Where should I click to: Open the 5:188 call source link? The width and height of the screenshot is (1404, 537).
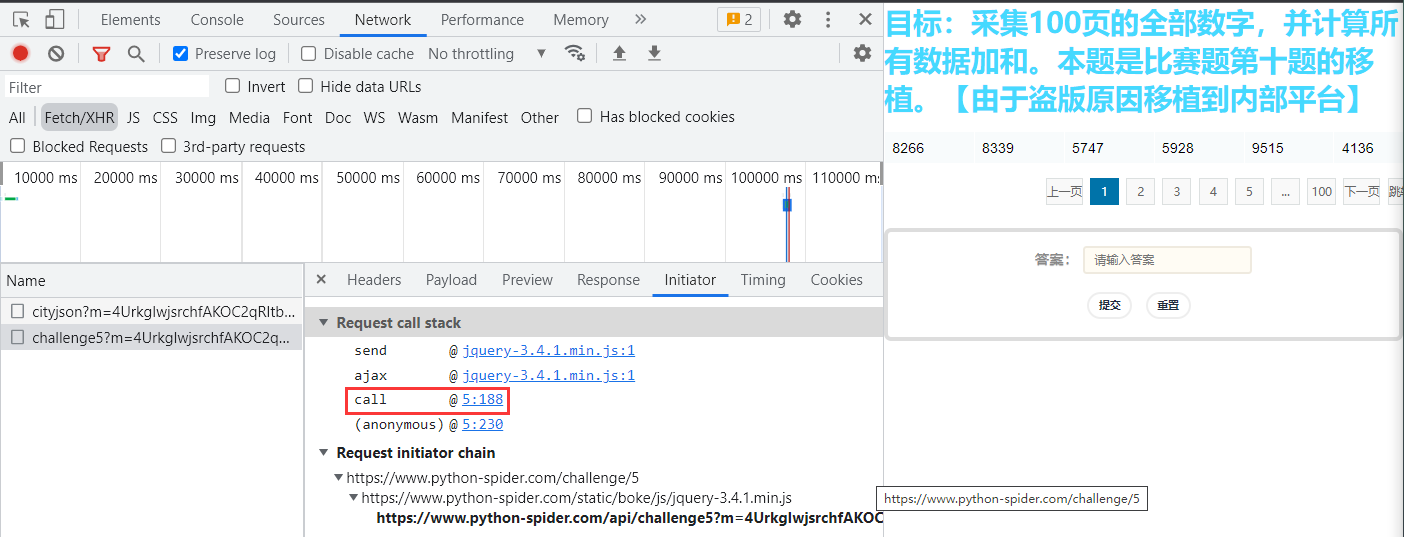482,400
